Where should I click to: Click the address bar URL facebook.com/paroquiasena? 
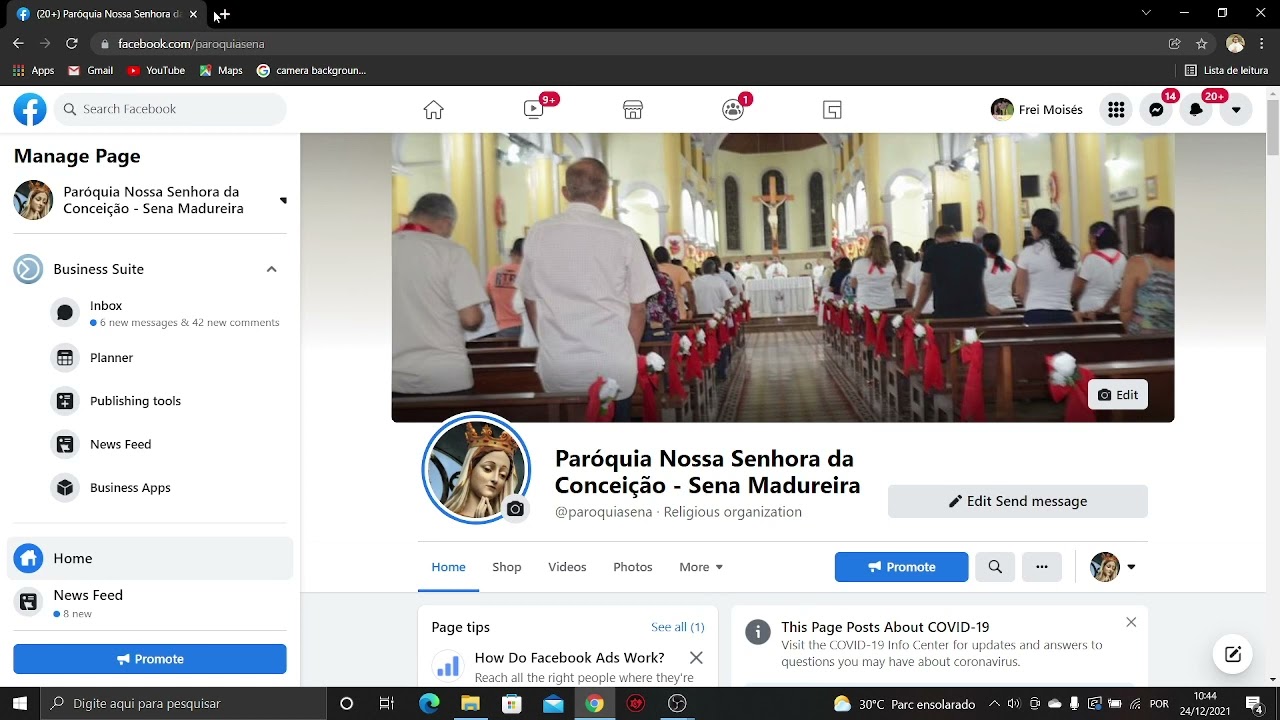[x=191, y=44]
